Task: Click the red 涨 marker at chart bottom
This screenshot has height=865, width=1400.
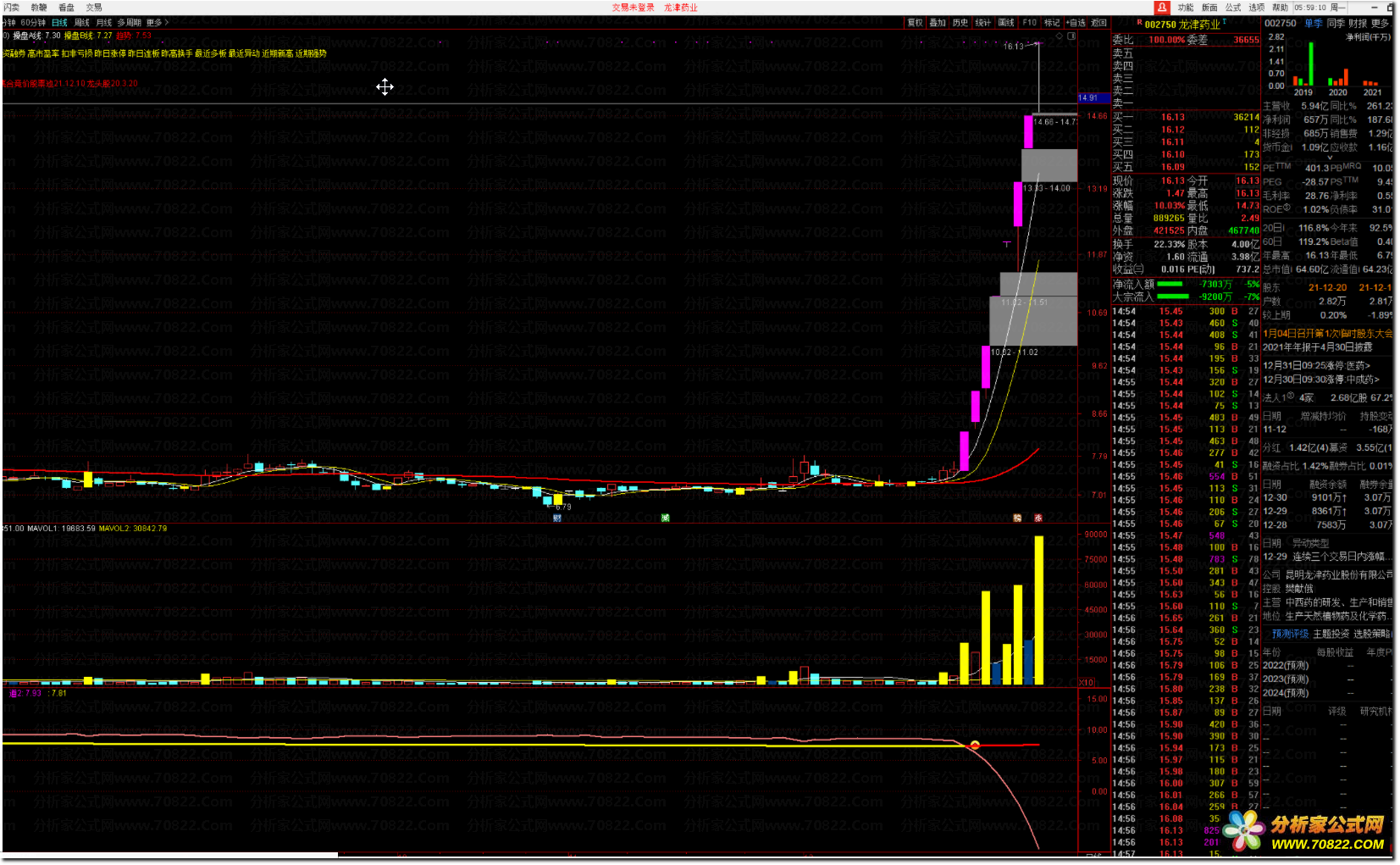Action: coord(1038,517)
